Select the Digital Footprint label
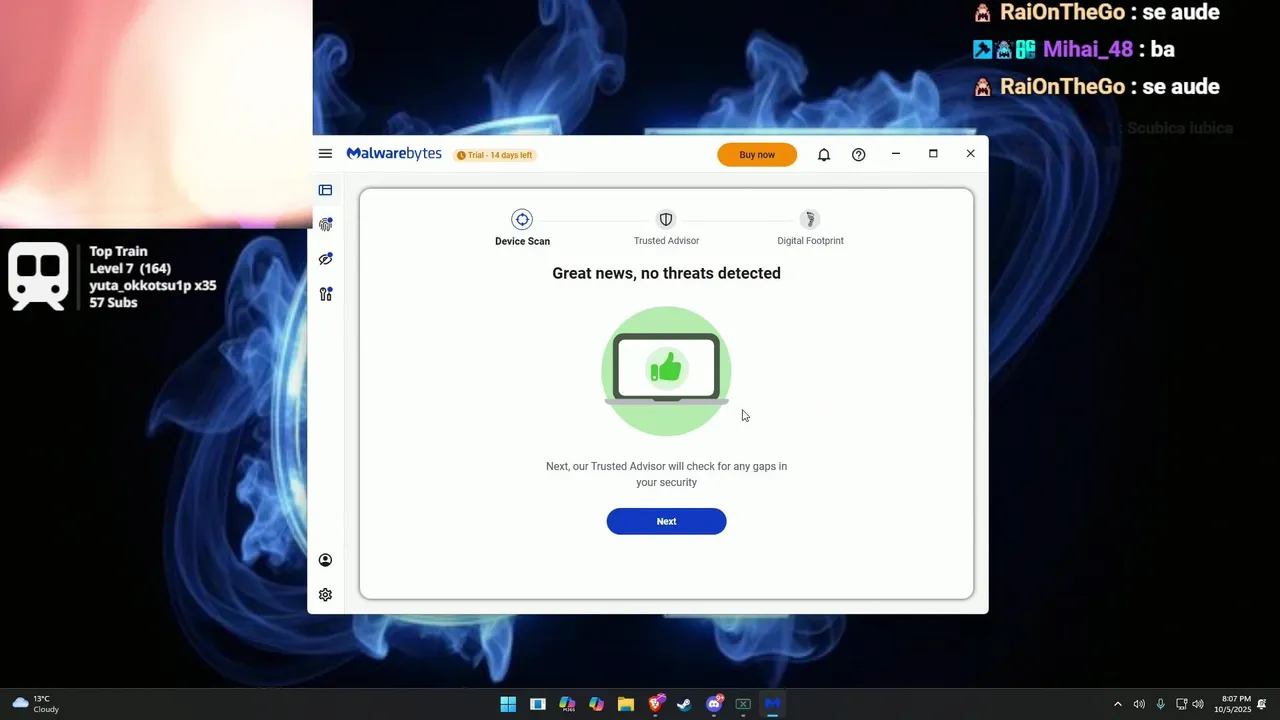The image size is (1280, 720). (810, 241)
